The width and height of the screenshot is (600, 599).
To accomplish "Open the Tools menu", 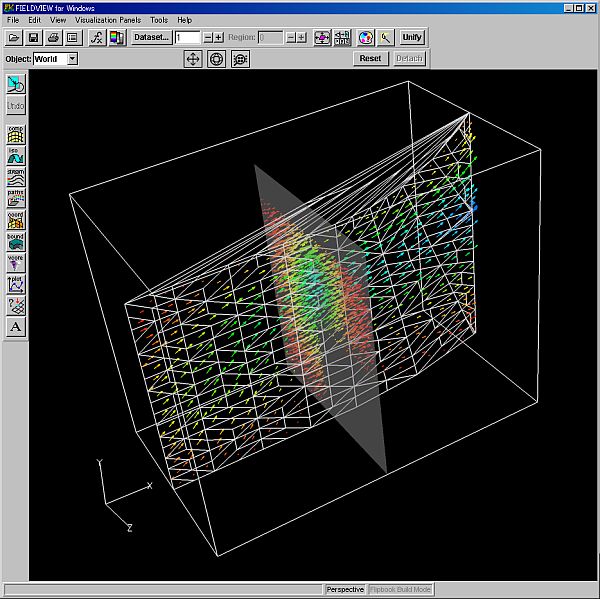I will pos(159,20).
